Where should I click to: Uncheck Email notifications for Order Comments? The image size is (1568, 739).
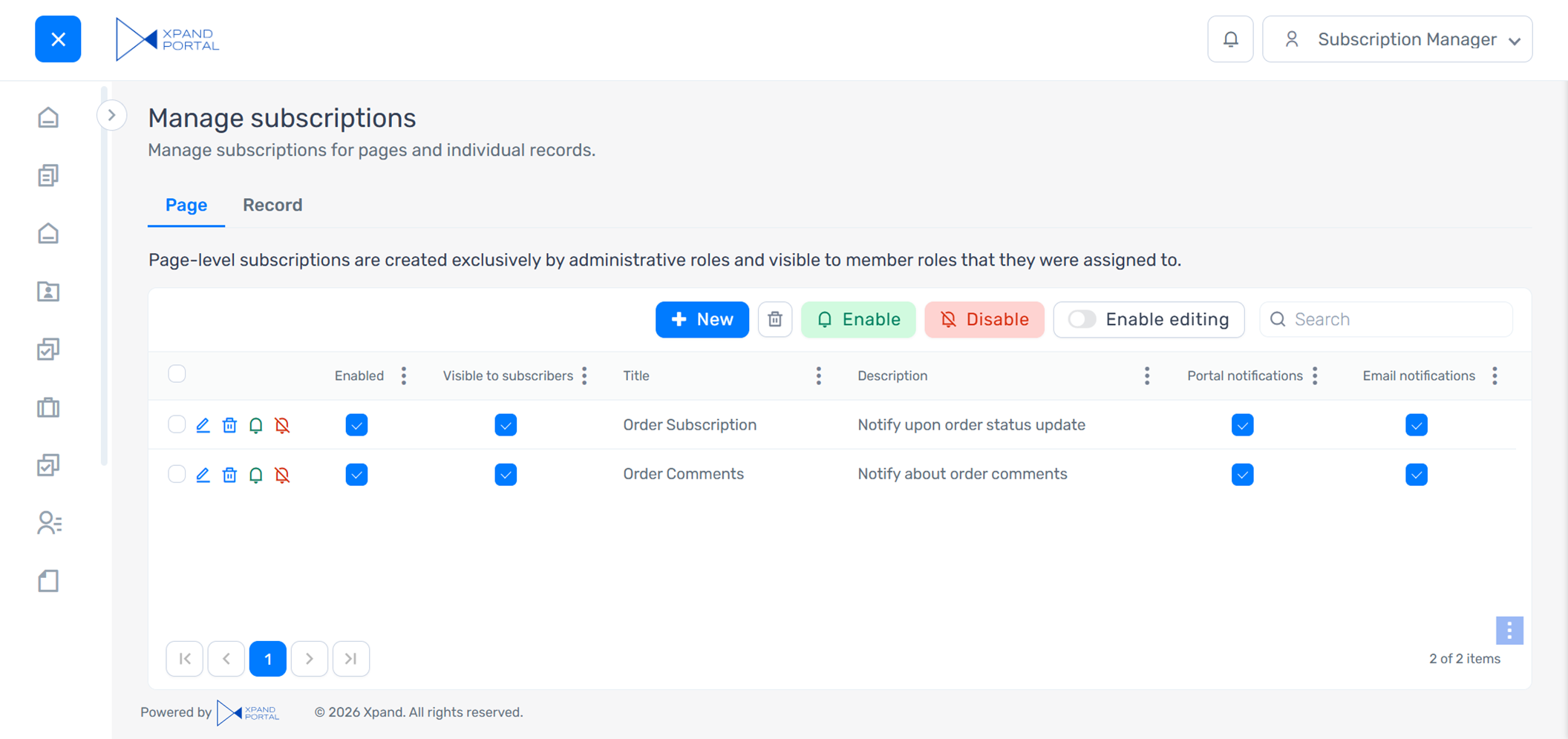[1416, 475]
